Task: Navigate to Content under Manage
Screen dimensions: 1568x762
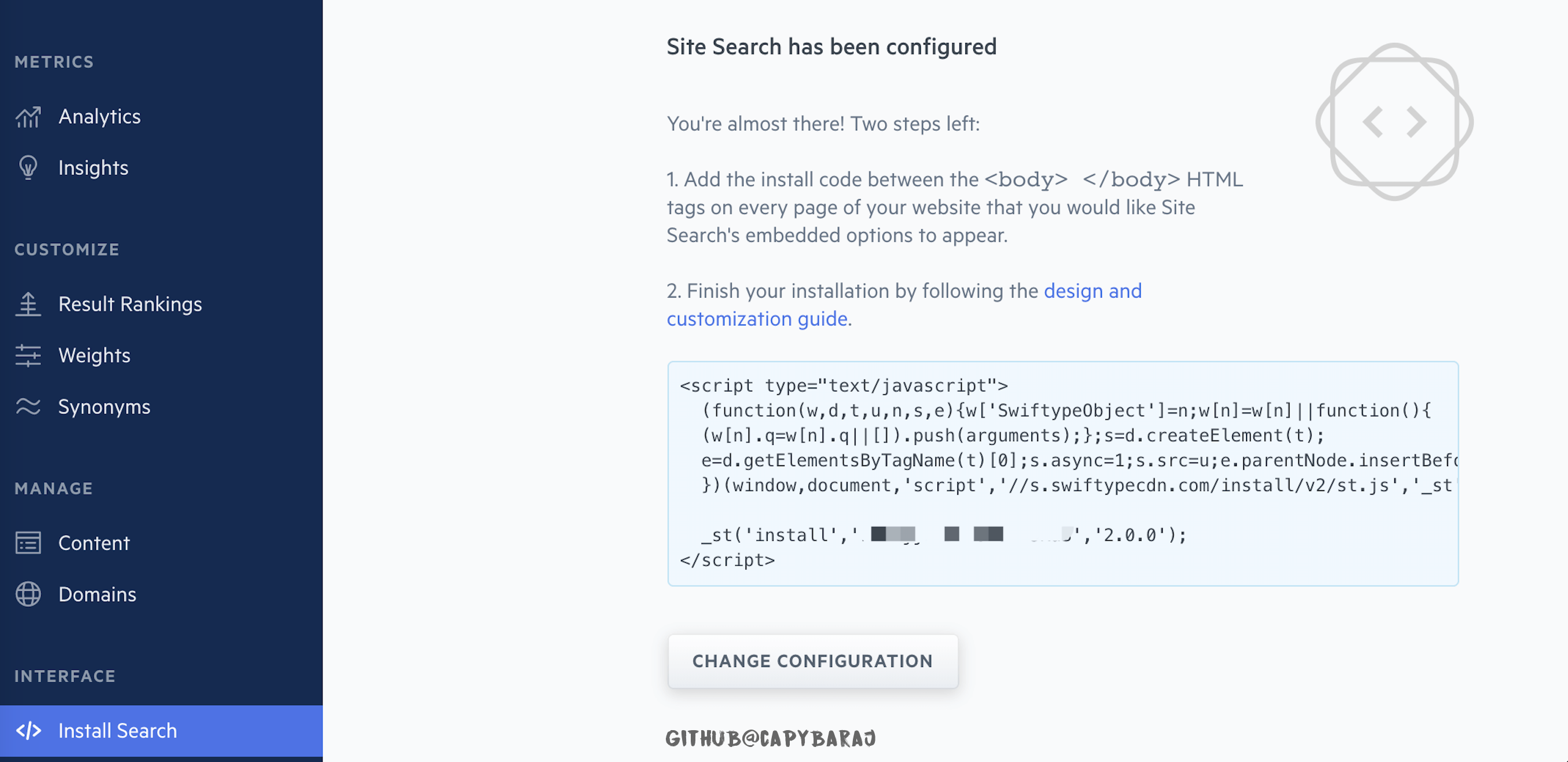Action: pyautogui.click(x=94, y=543)
